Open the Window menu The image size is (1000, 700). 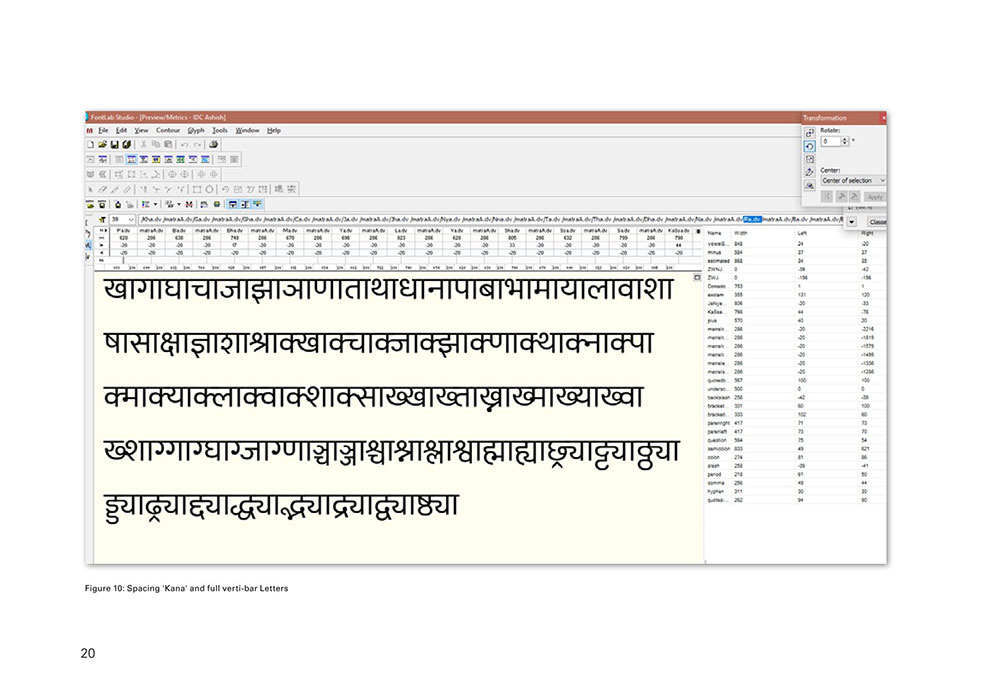pos(247,130)
